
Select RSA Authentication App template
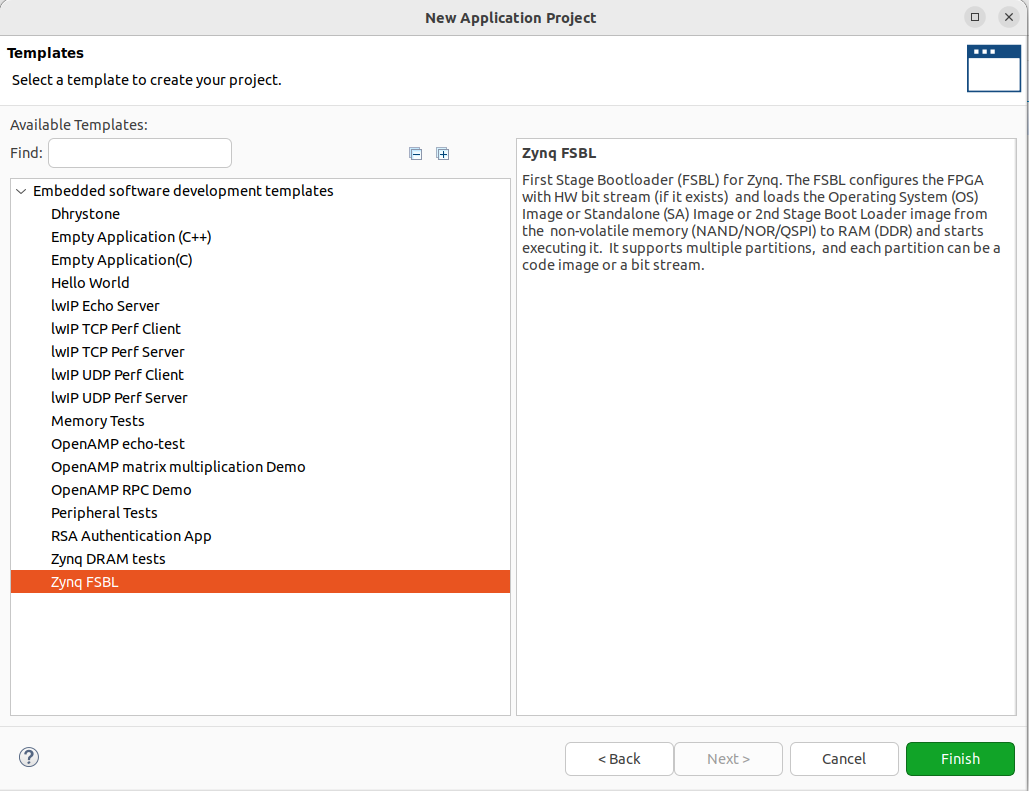[x=131, y=536]
